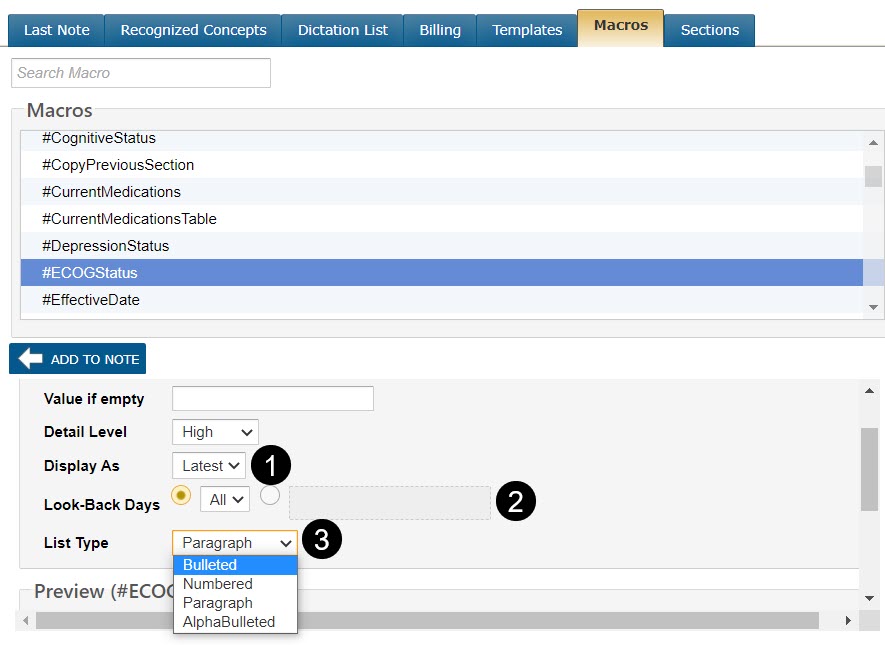Open the Detail Level dropdown
The image size is (885, 645).
point(215,432)
